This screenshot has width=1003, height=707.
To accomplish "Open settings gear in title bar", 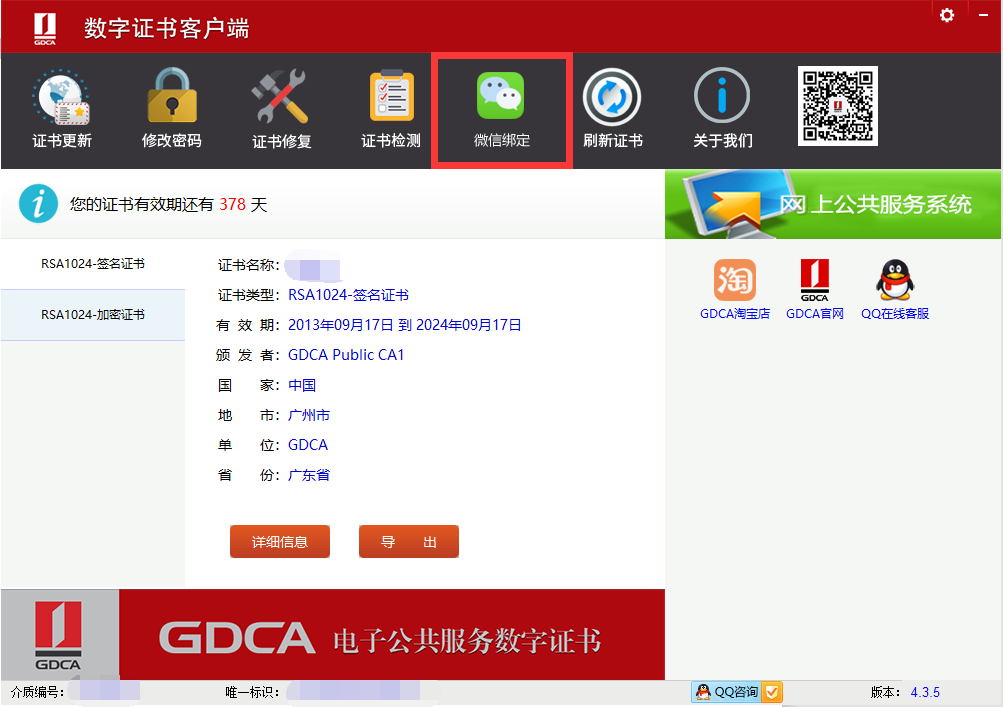I will tap(947, 15).
